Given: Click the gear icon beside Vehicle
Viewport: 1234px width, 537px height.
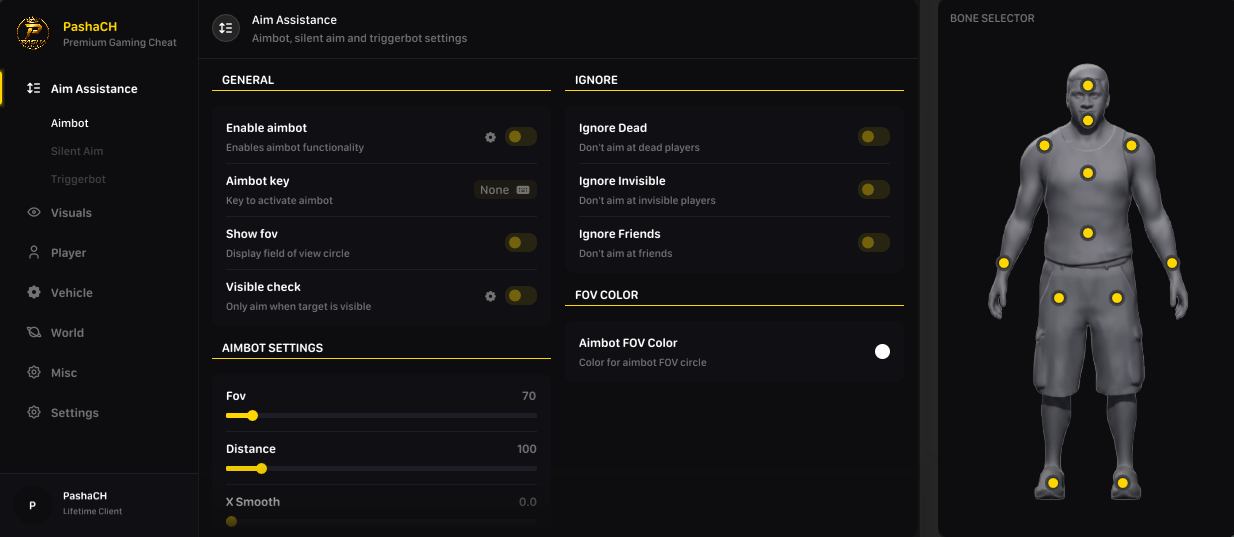Looking at the screenshot, I should 34,293.
